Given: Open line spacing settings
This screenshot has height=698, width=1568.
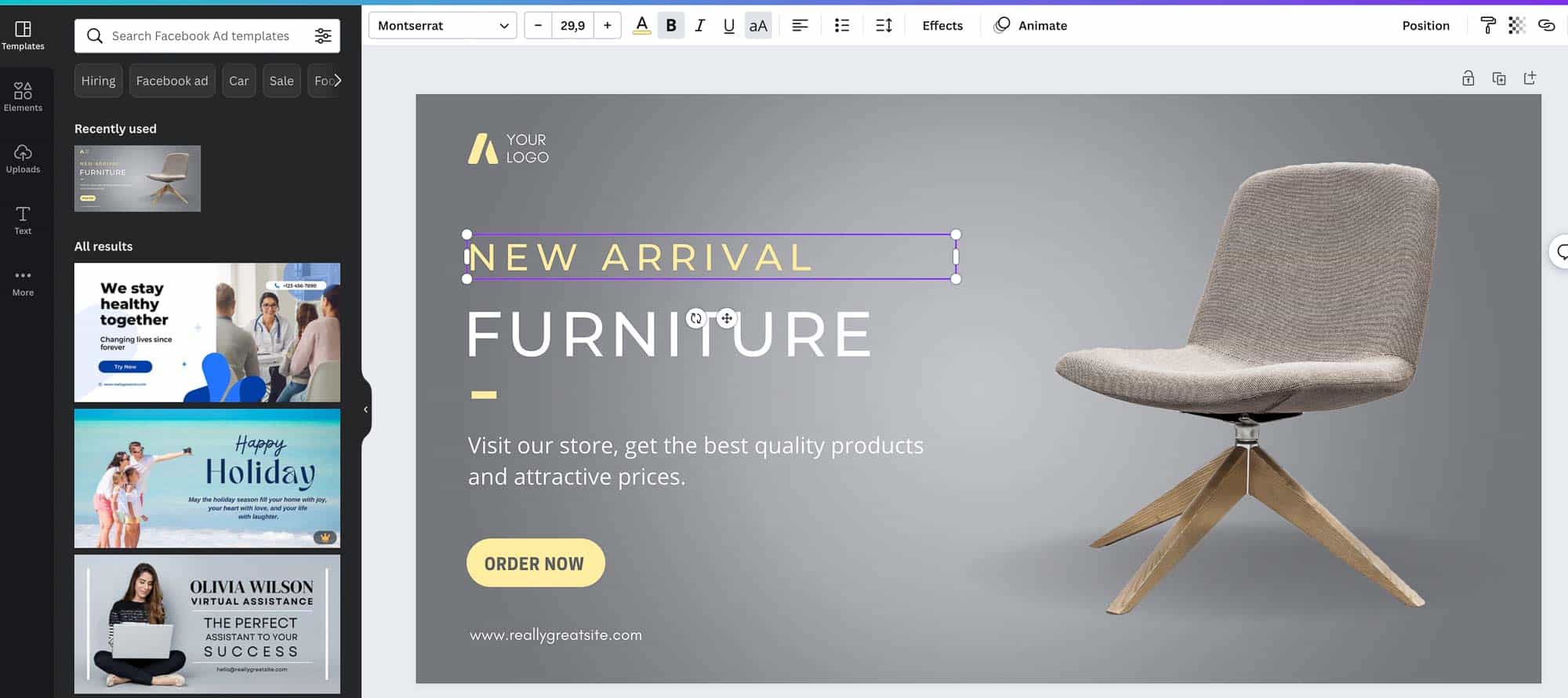Looking at the screenshot, I should 884,26.
